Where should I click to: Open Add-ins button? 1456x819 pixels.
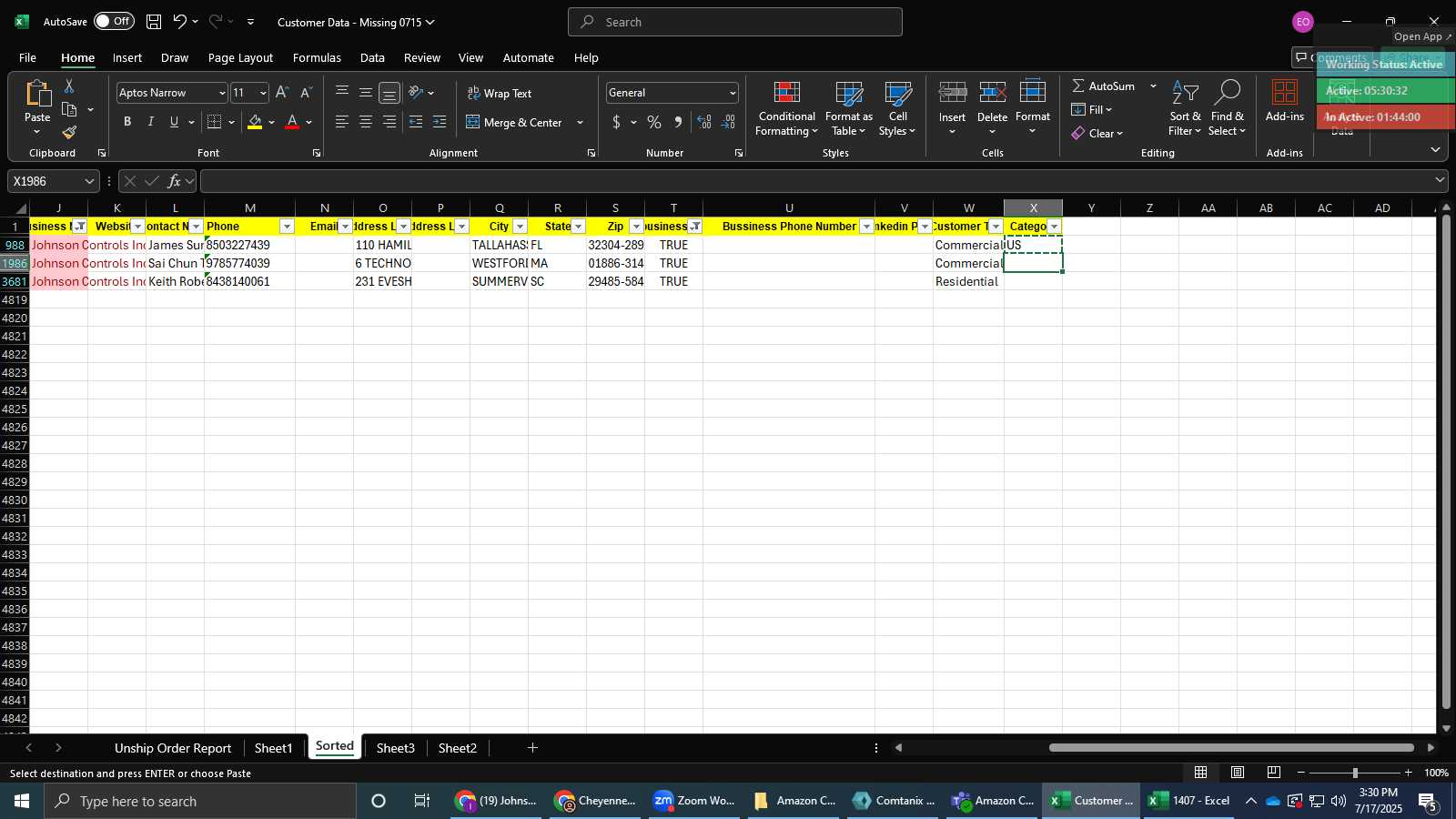point(1284,101)
